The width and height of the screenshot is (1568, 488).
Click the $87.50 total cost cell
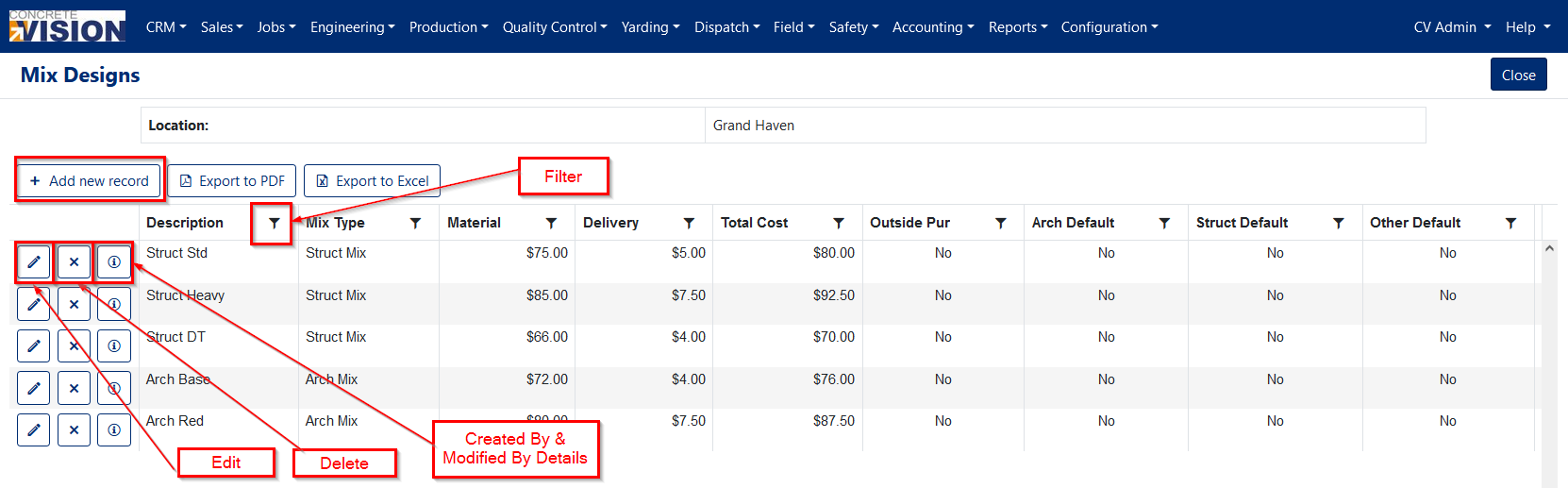click(x=788, y=421)
